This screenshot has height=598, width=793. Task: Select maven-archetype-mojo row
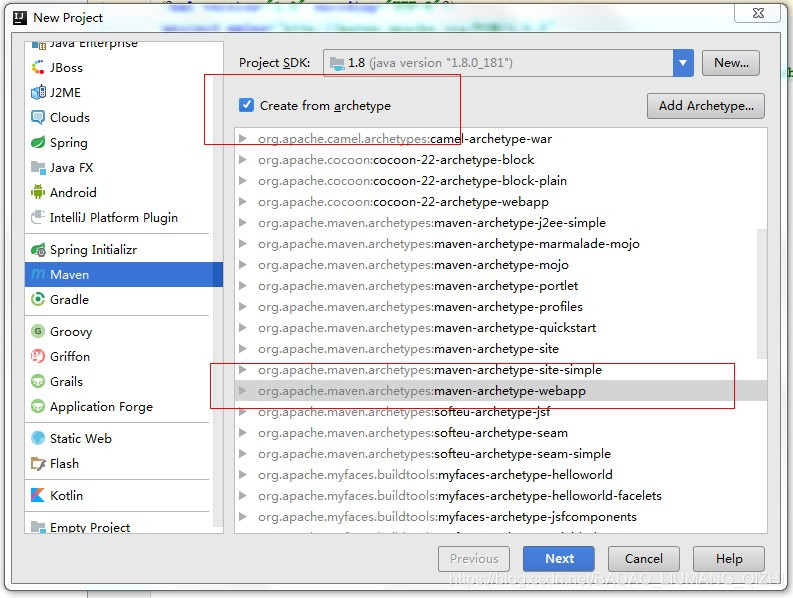click(501, 265)
